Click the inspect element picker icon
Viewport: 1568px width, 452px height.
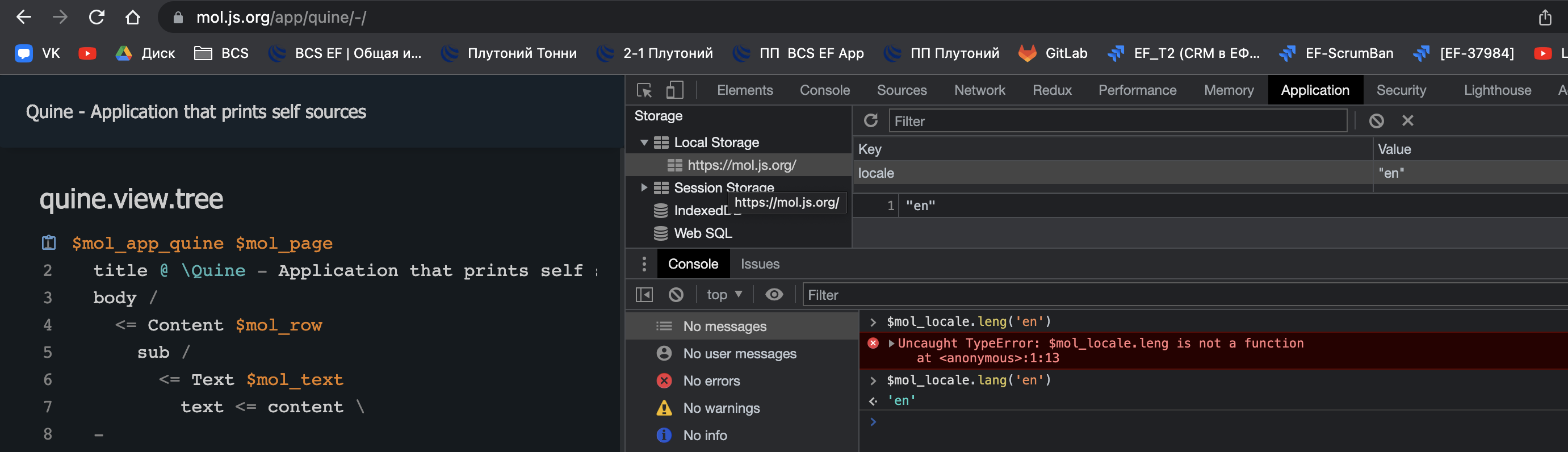tap(644, 90)
